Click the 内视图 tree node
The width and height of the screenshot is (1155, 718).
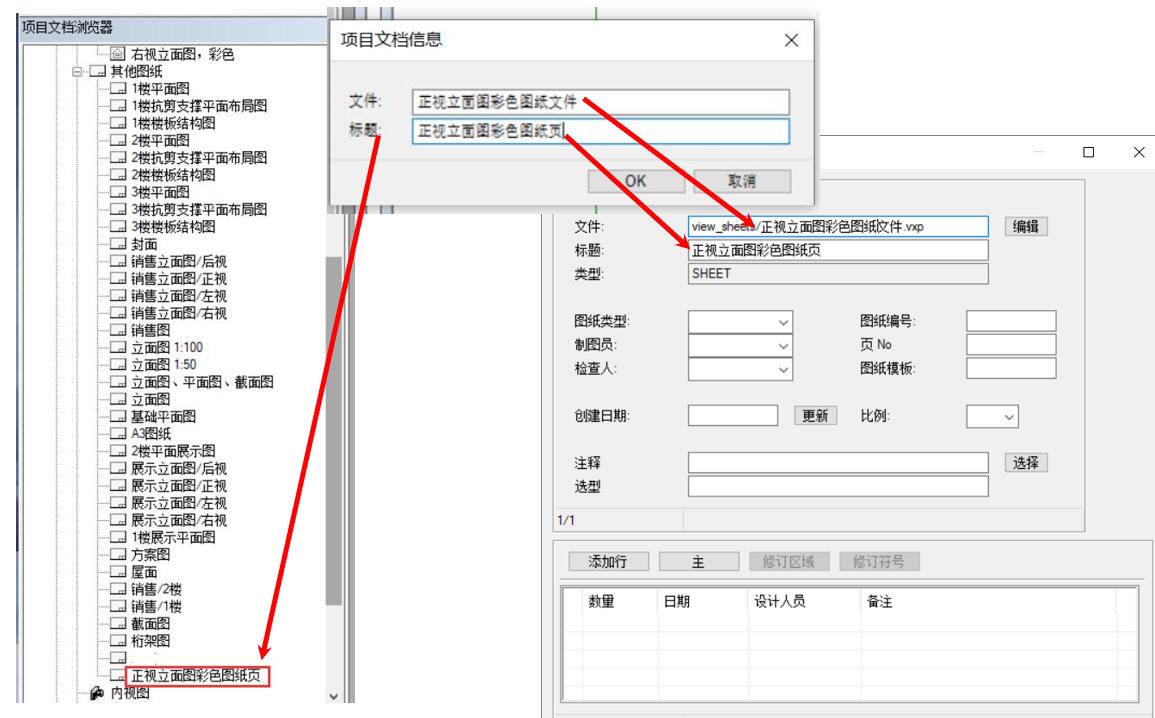(130, 693)
